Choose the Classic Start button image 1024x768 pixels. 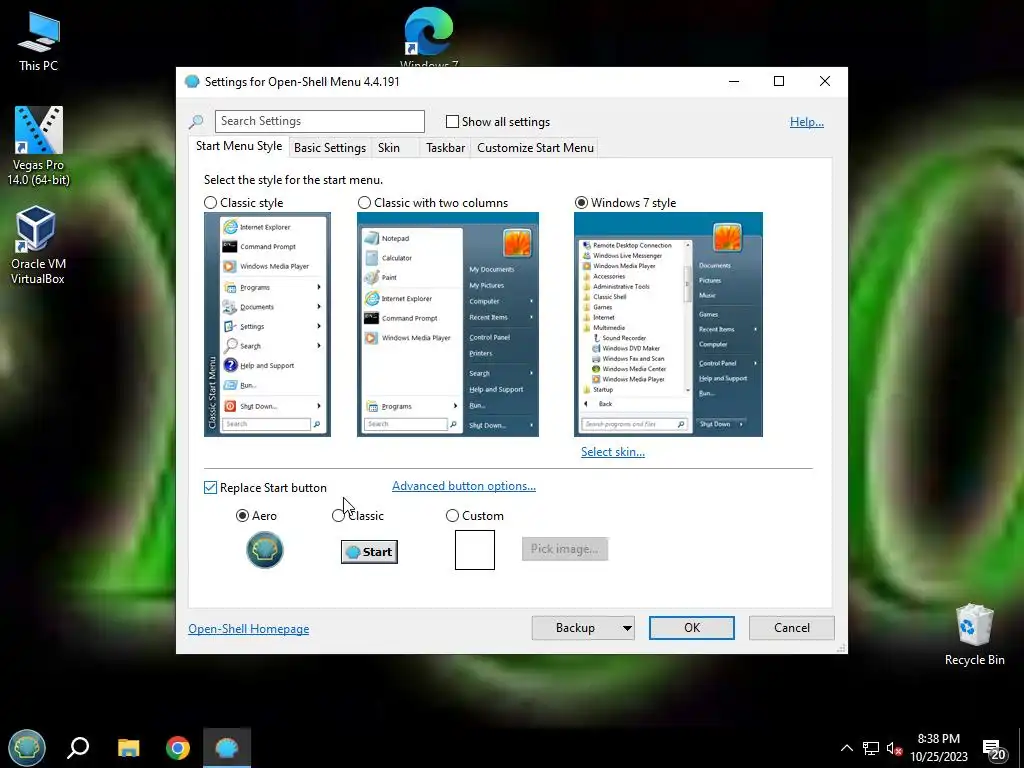point(369,552)
